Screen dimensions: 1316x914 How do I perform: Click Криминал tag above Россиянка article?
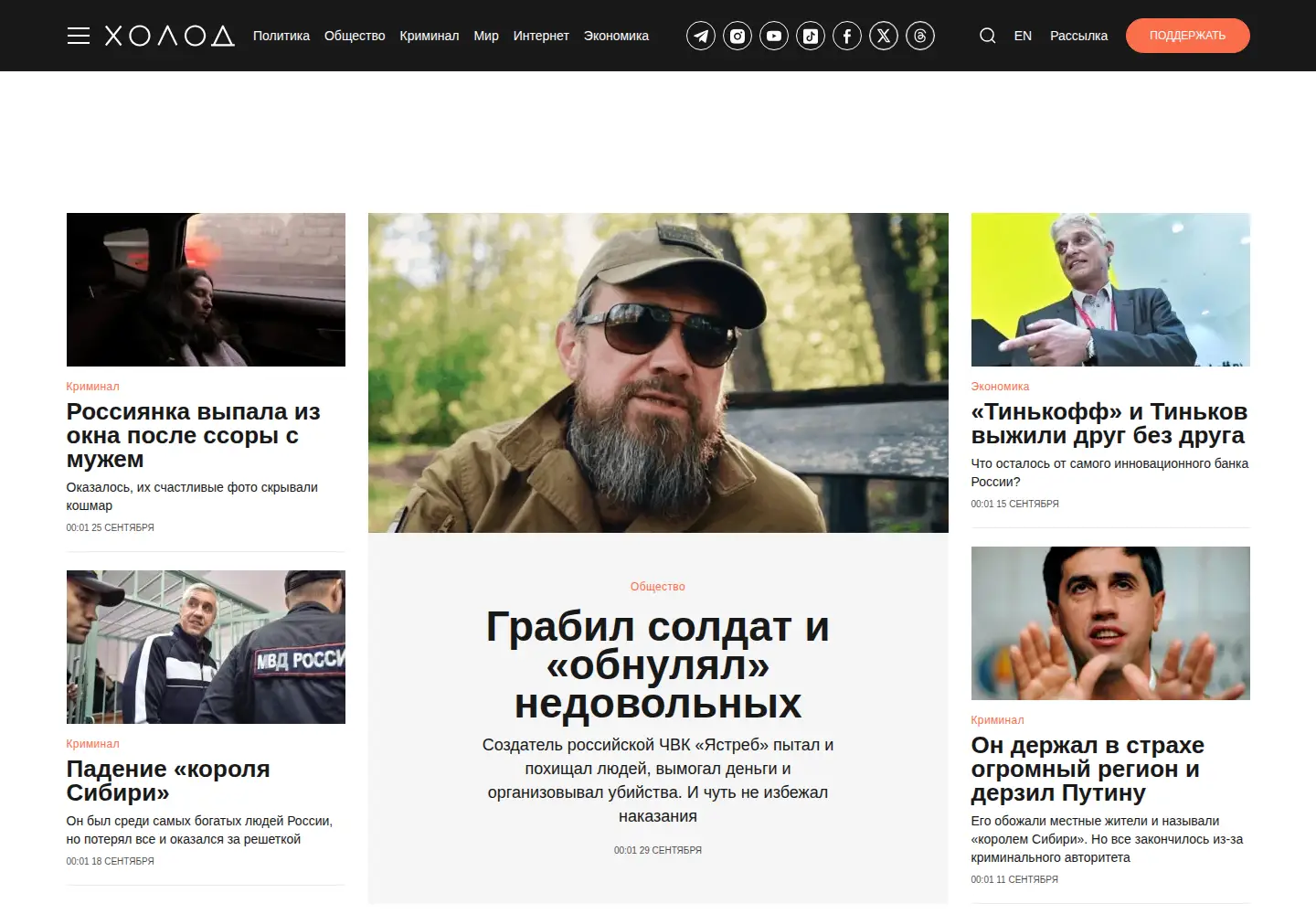92,387
